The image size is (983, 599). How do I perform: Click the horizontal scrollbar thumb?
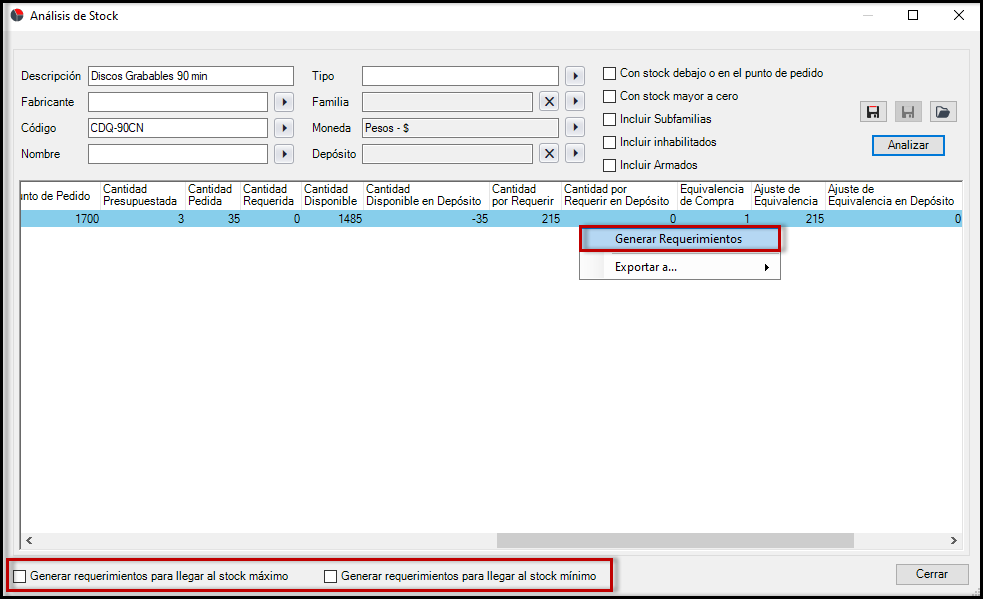tap(675, 540)
